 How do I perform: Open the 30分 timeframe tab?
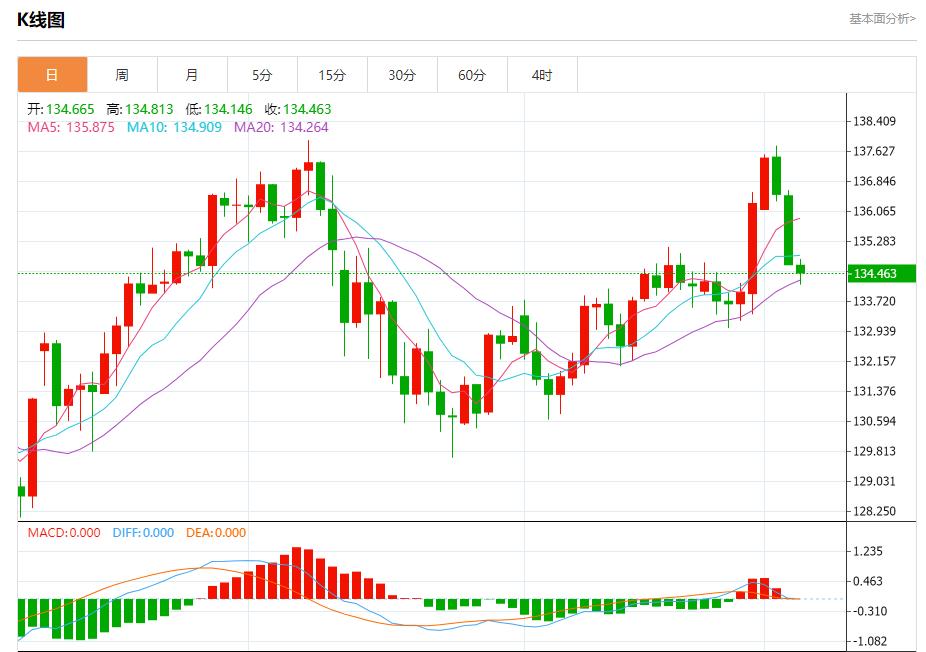[402, 75]
